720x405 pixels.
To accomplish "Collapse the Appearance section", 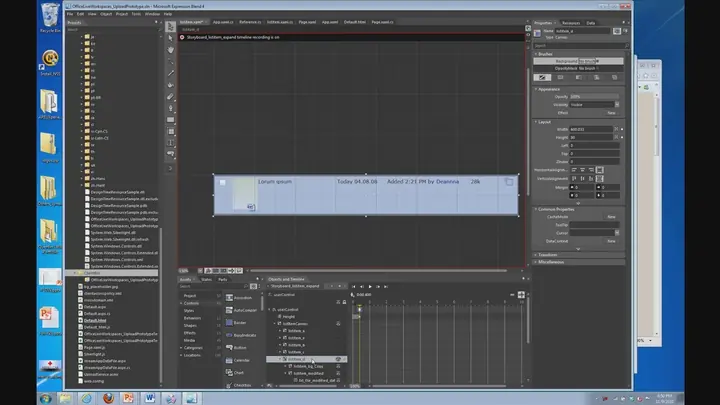I will click(536, 89).
